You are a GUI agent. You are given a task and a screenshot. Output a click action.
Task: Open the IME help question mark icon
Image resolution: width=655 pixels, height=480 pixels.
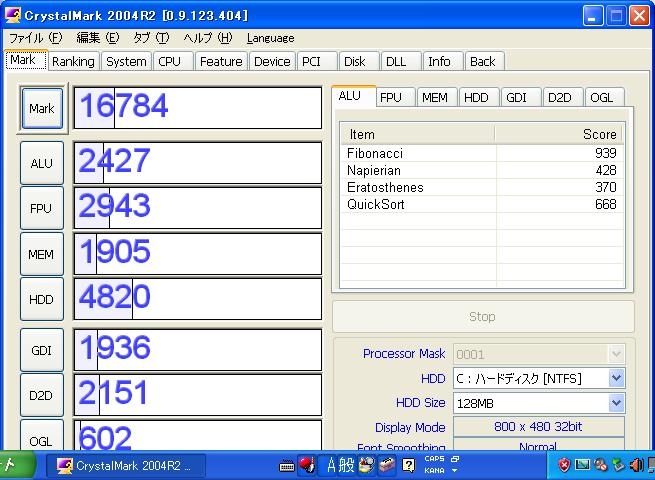pyautogui.click(x=408, y=465)
